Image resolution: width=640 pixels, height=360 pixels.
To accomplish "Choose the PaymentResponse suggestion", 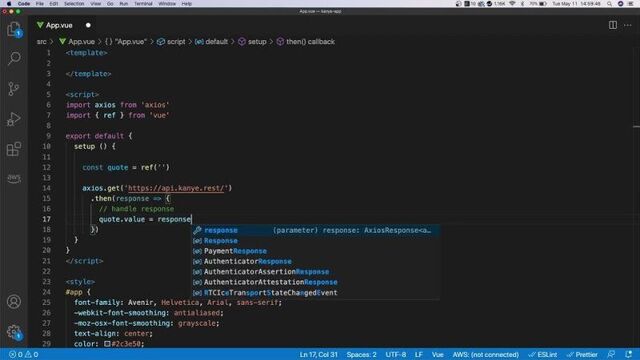I will tap(316, 251).
